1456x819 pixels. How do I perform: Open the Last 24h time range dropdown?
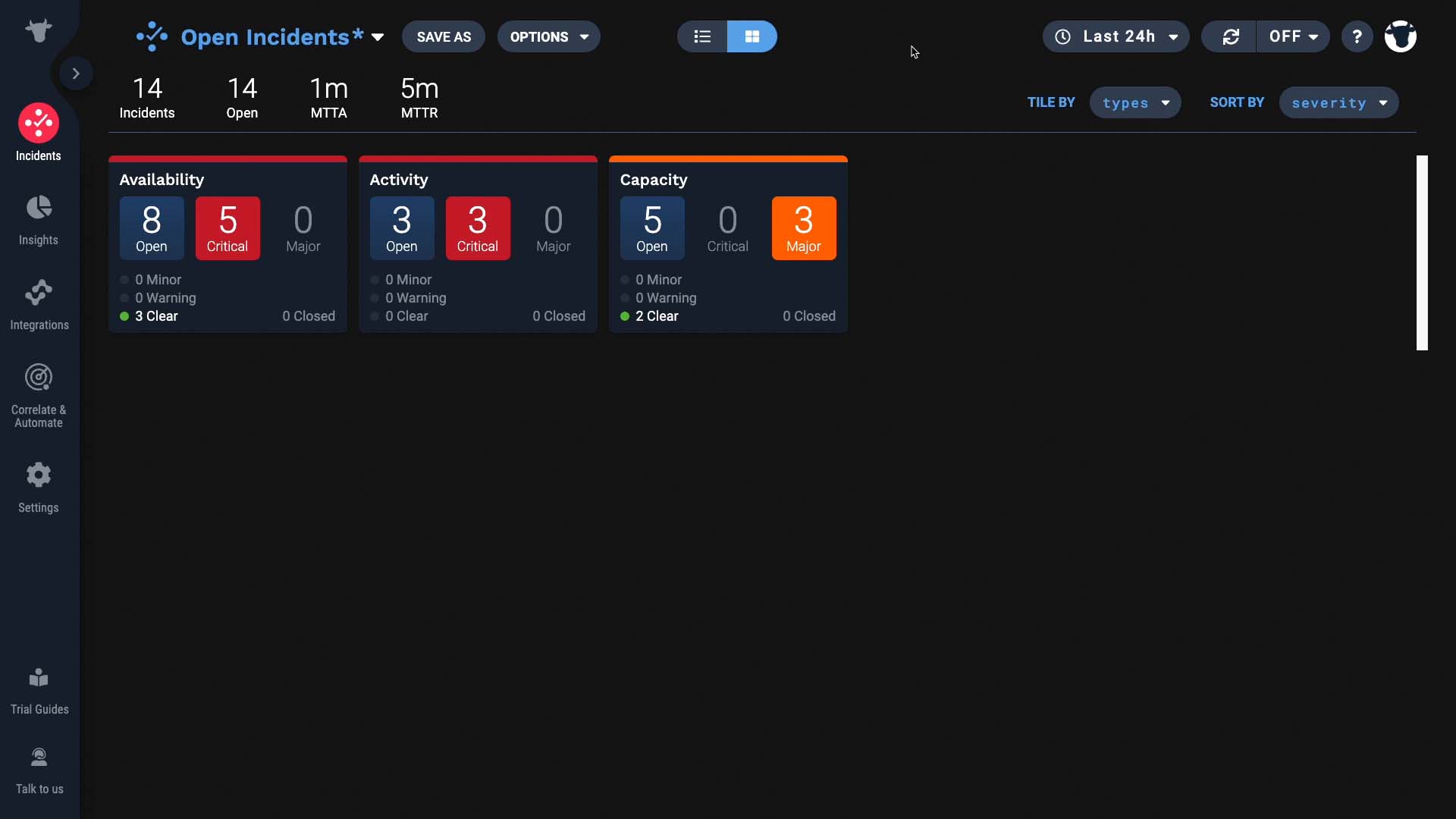tap(1116, 36)
